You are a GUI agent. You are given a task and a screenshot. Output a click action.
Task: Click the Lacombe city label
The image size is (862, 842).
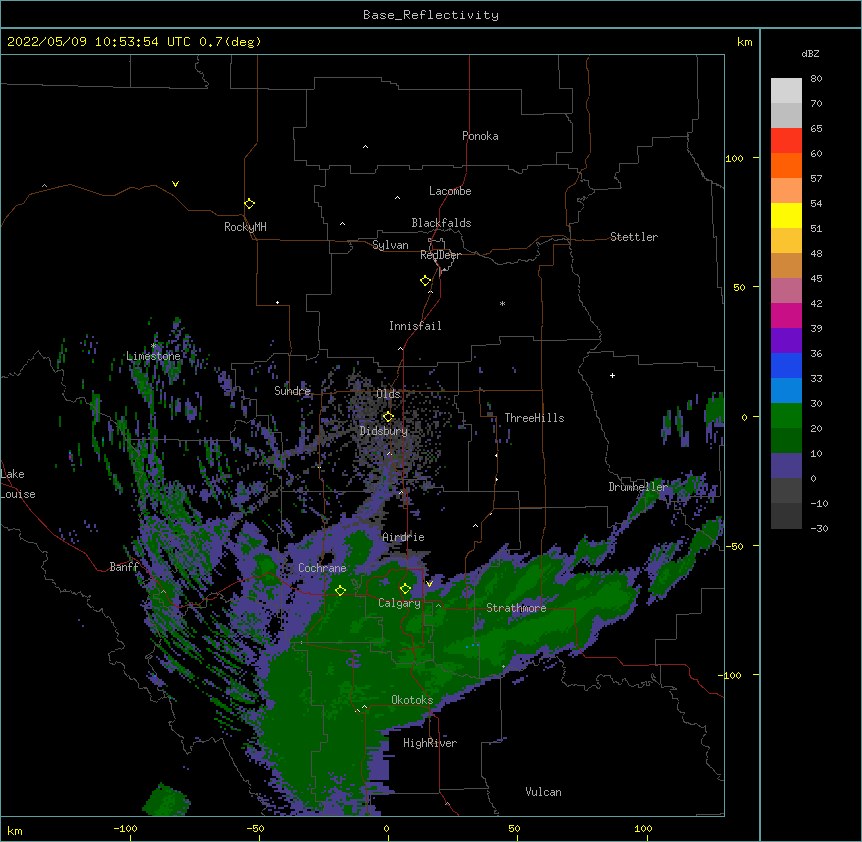450,191
